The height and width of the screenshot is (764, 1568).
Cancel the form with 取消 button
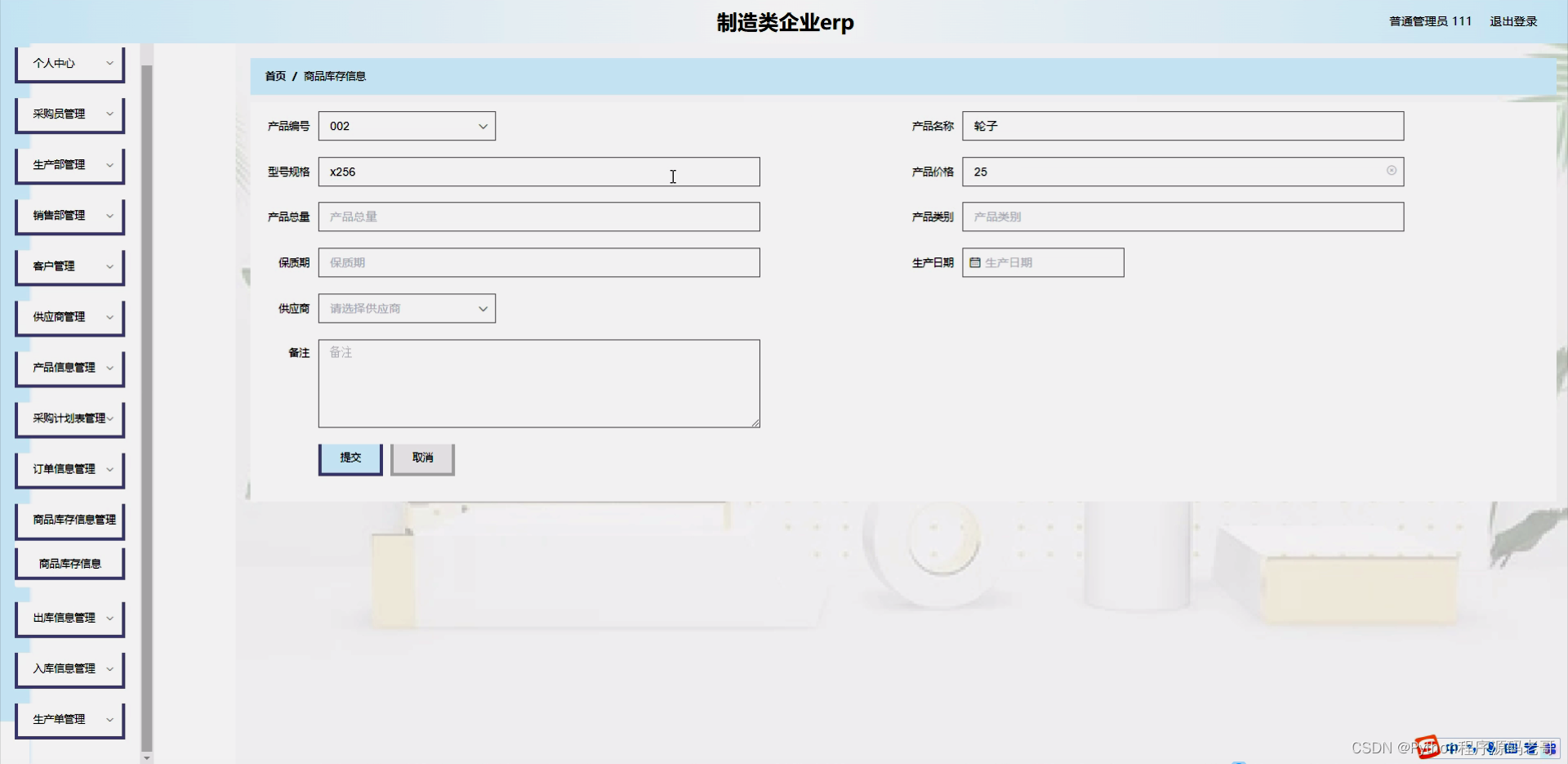[x=422, y=458]
